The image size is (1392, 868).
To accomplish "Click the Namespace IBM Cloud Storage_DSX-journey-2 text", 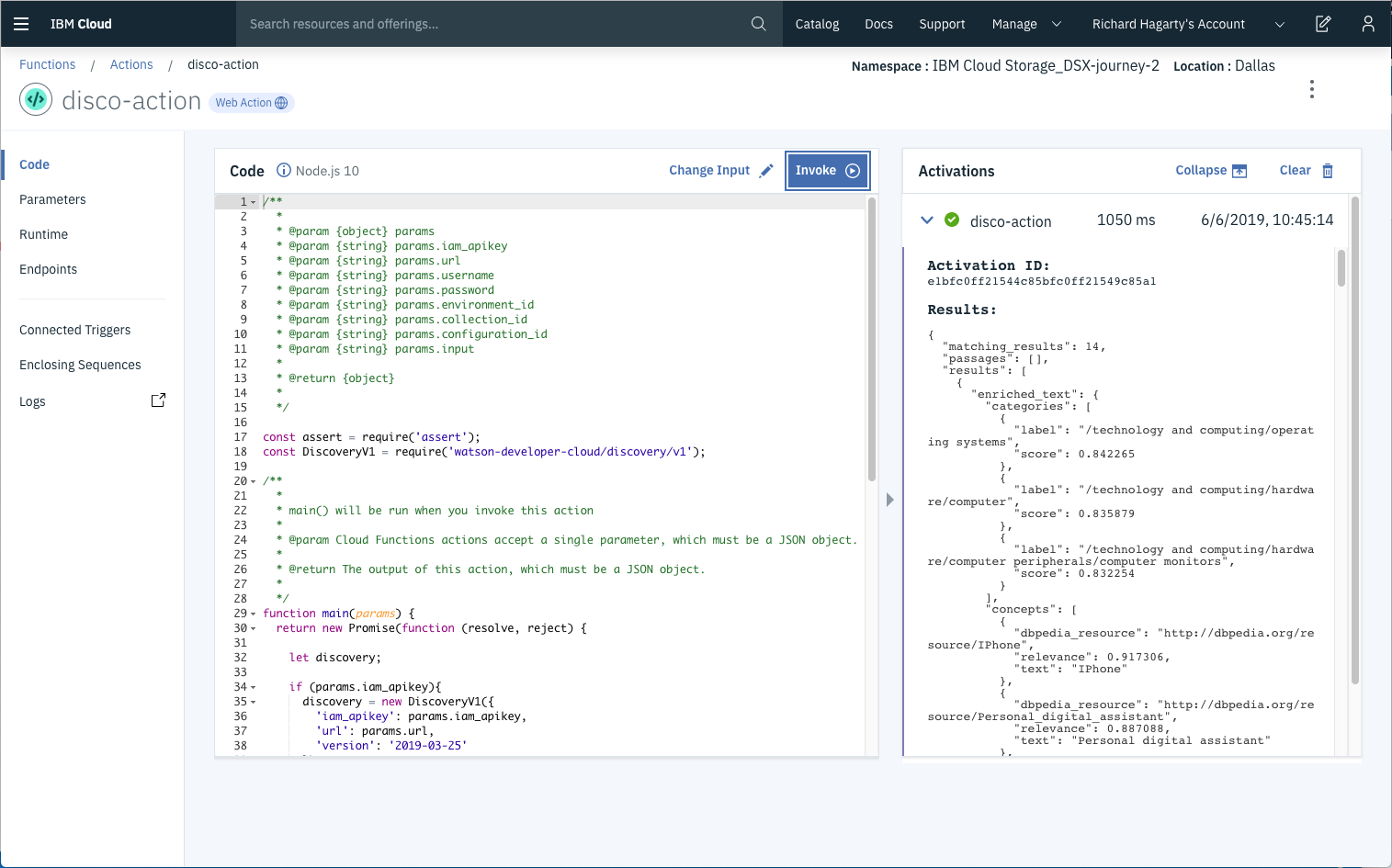I will click(x=1005, y=66).
